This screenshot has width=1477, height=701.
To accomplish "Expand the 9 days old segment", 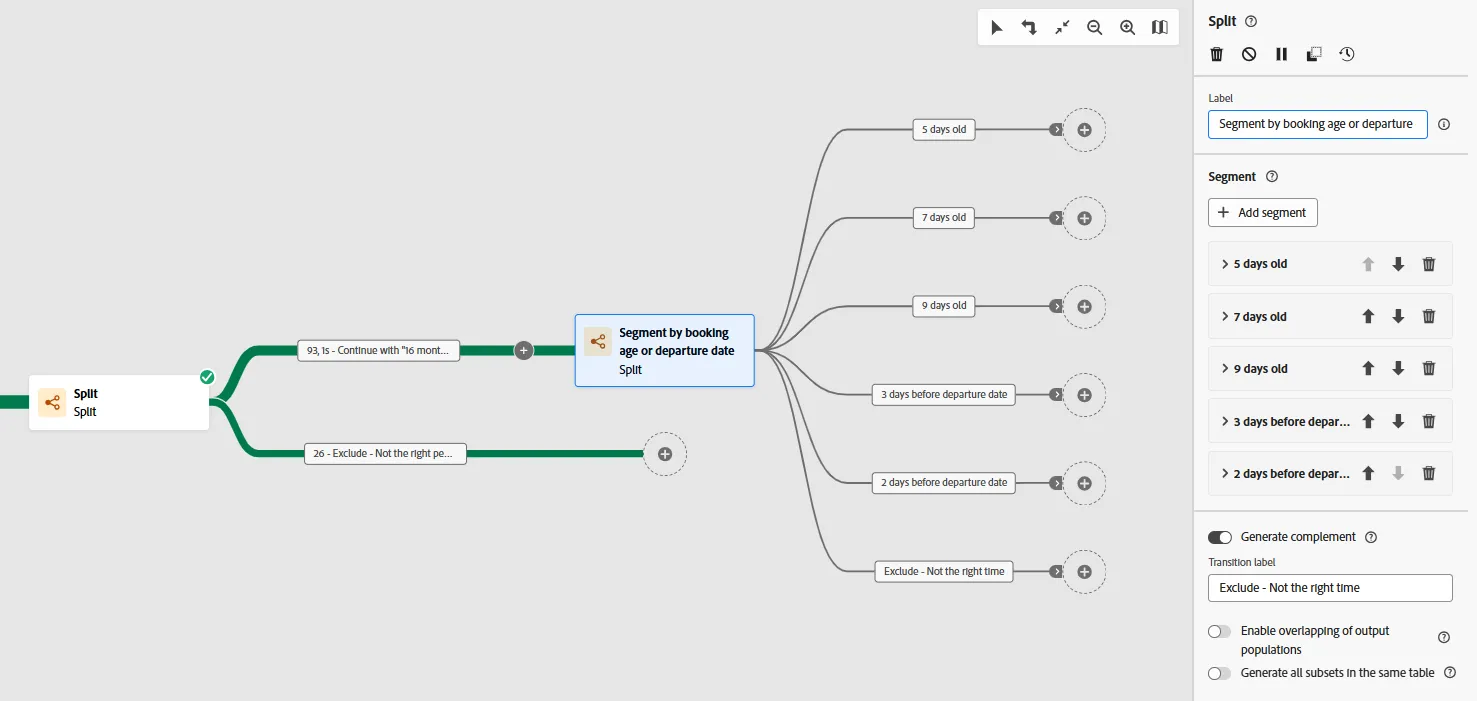I will 1225,368.
